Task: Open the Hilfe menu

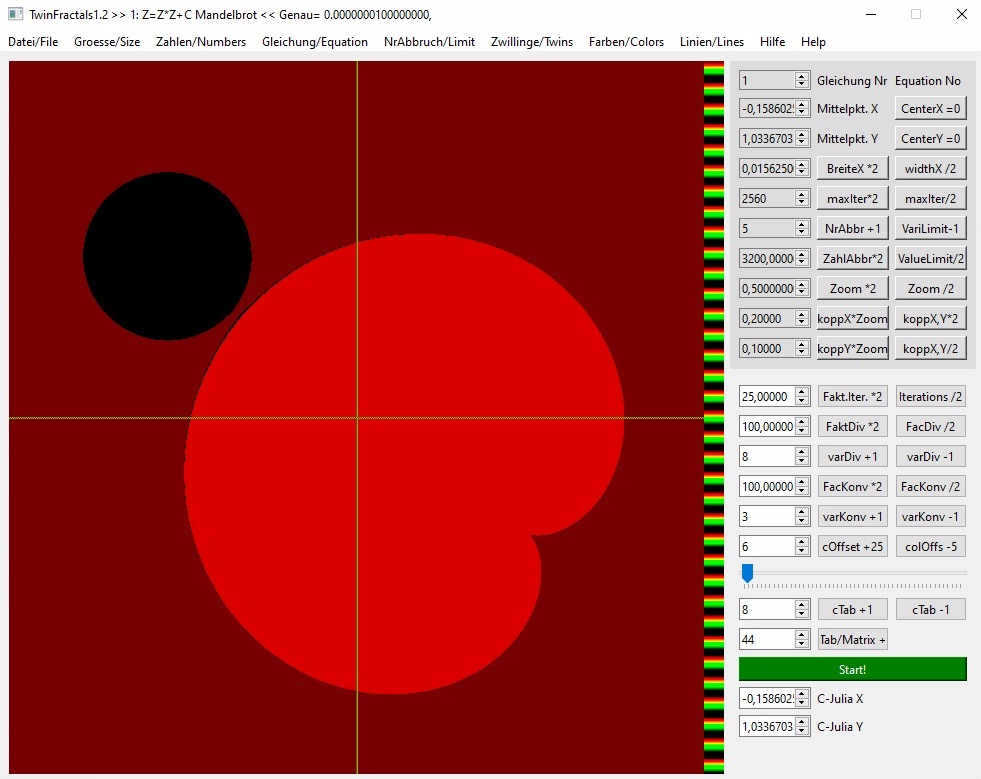Action: pos(773,42)
